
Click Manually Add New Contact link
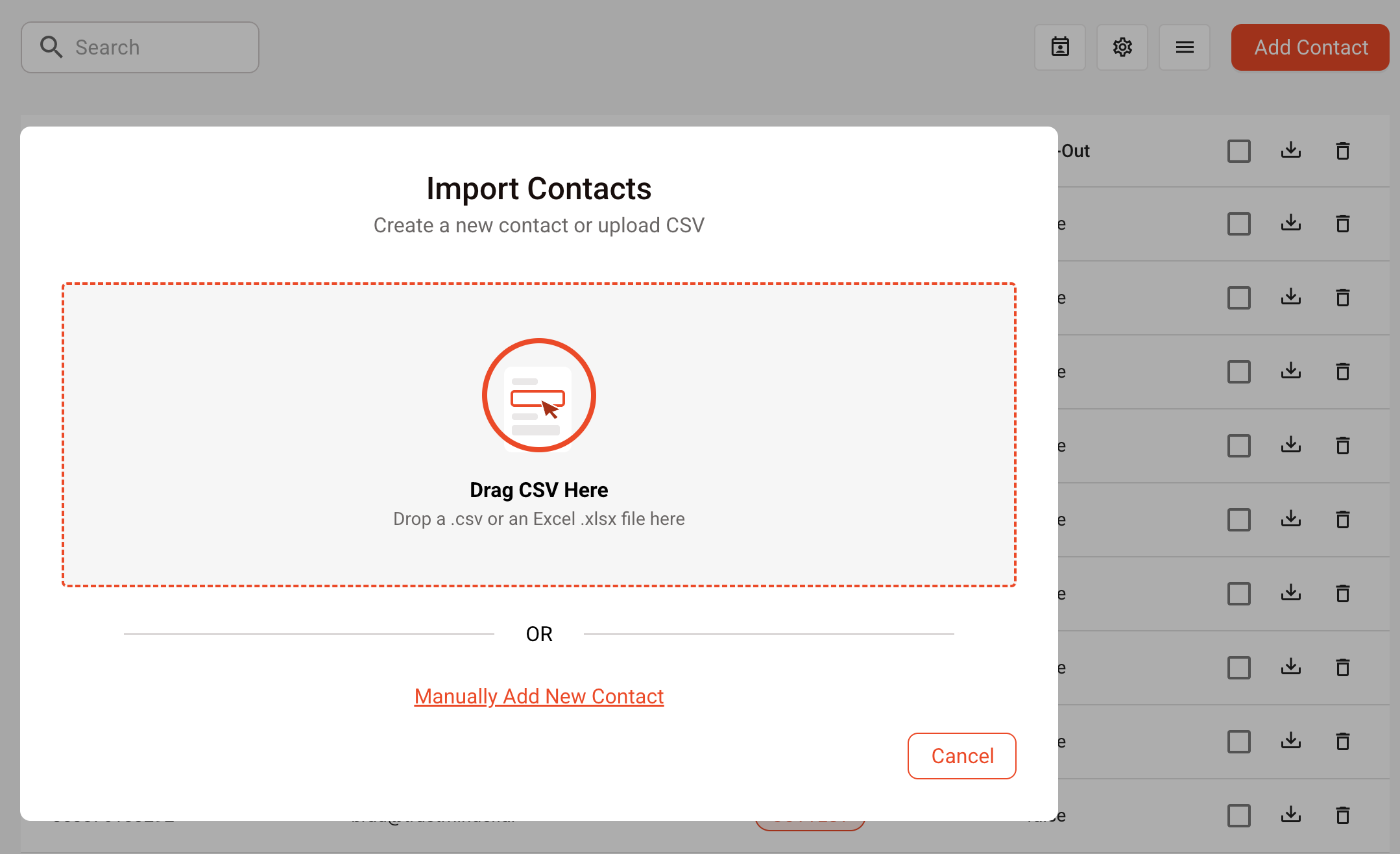tap(538, 696)
